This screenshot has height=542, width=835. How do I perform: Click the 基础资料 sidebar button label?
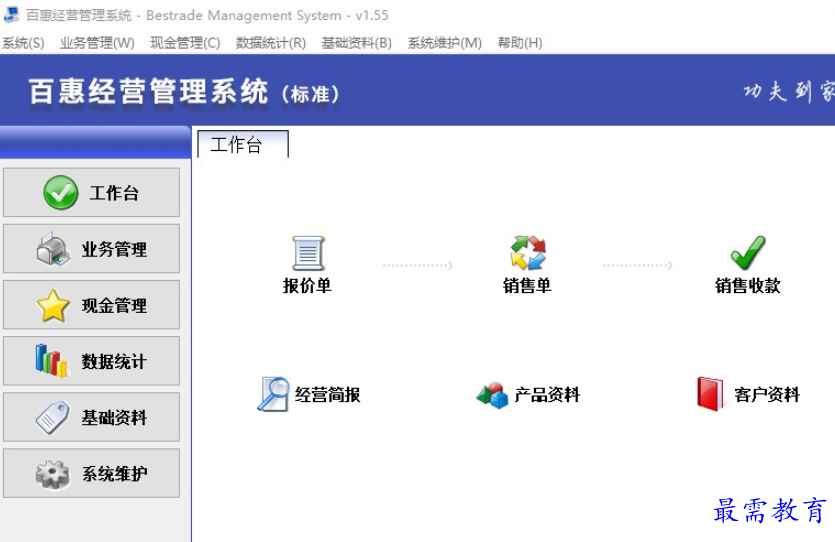click(114, 417)
